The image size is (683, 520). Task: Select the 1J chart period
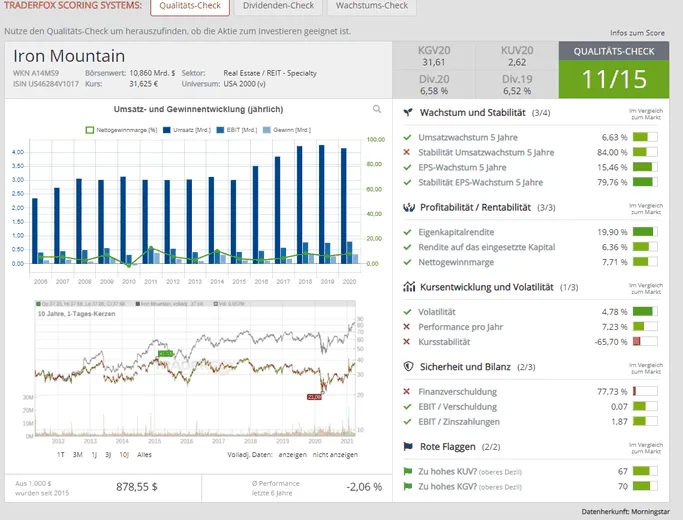tap(94, 454)
